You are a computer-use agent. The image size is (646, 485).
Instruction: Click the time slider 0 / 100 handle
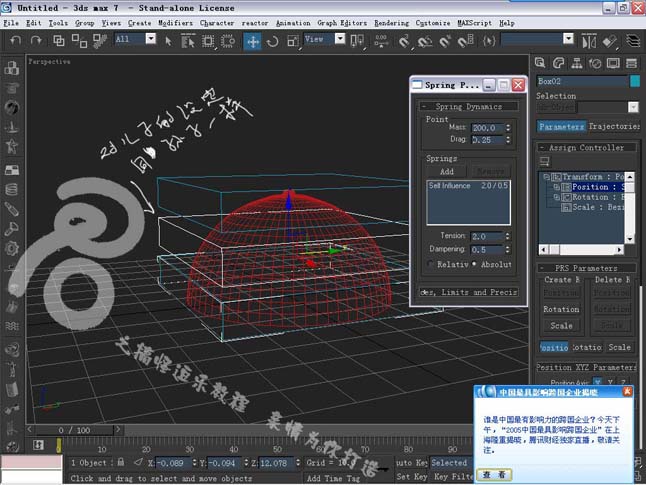point(74,430)
